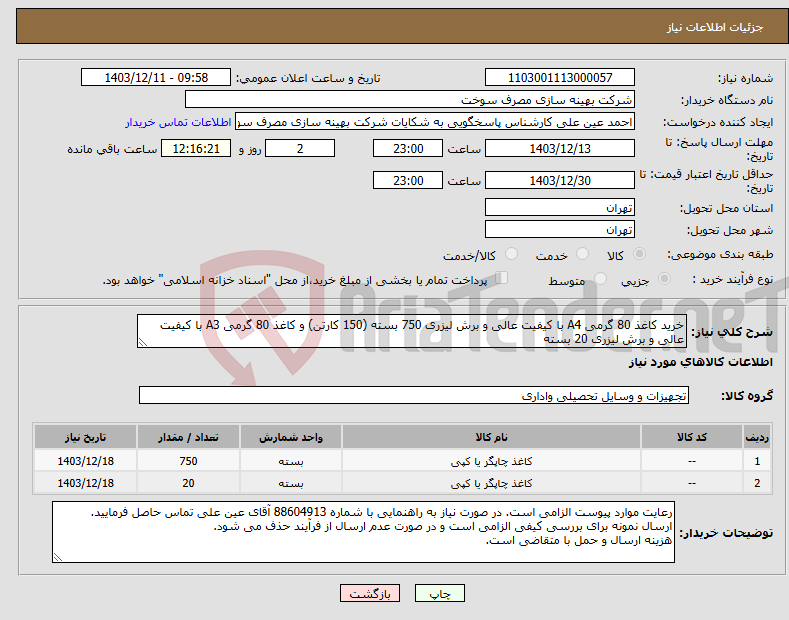Click date 1403/12/18 in row 2

(85, 483)
